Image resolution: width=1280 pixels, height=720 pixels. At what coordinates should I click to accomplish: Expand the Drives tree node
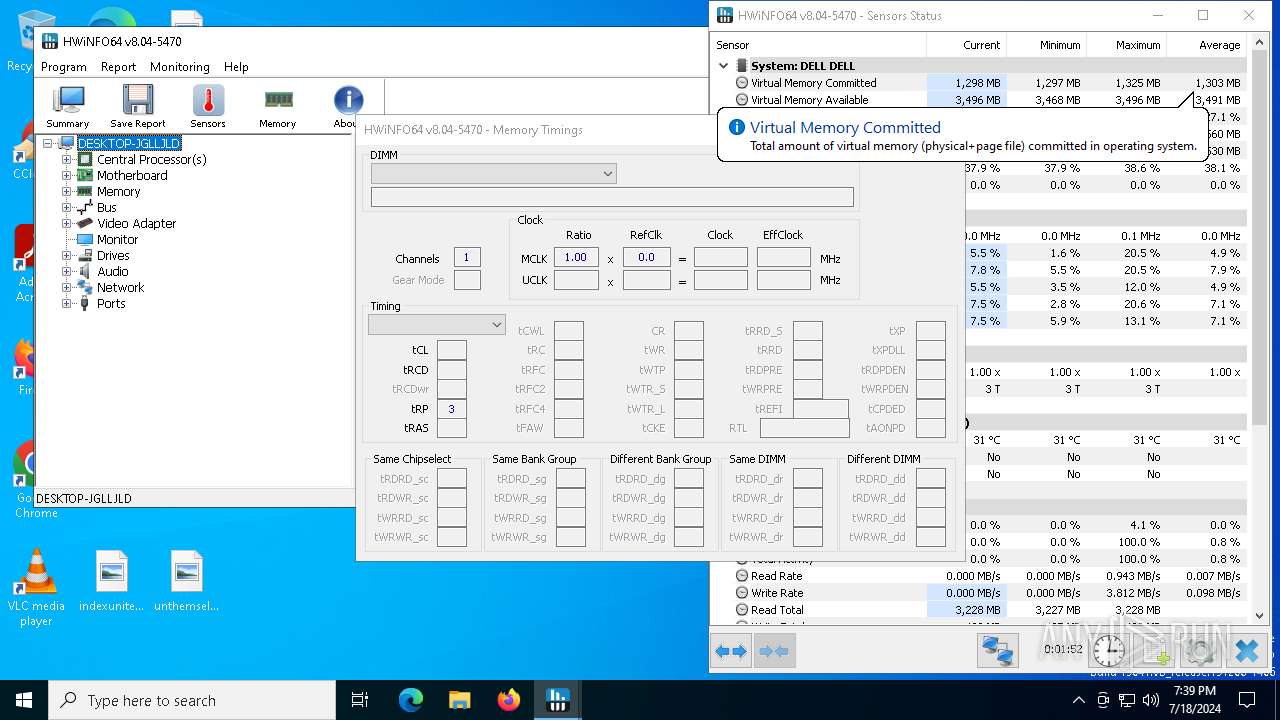pos(67,255)
